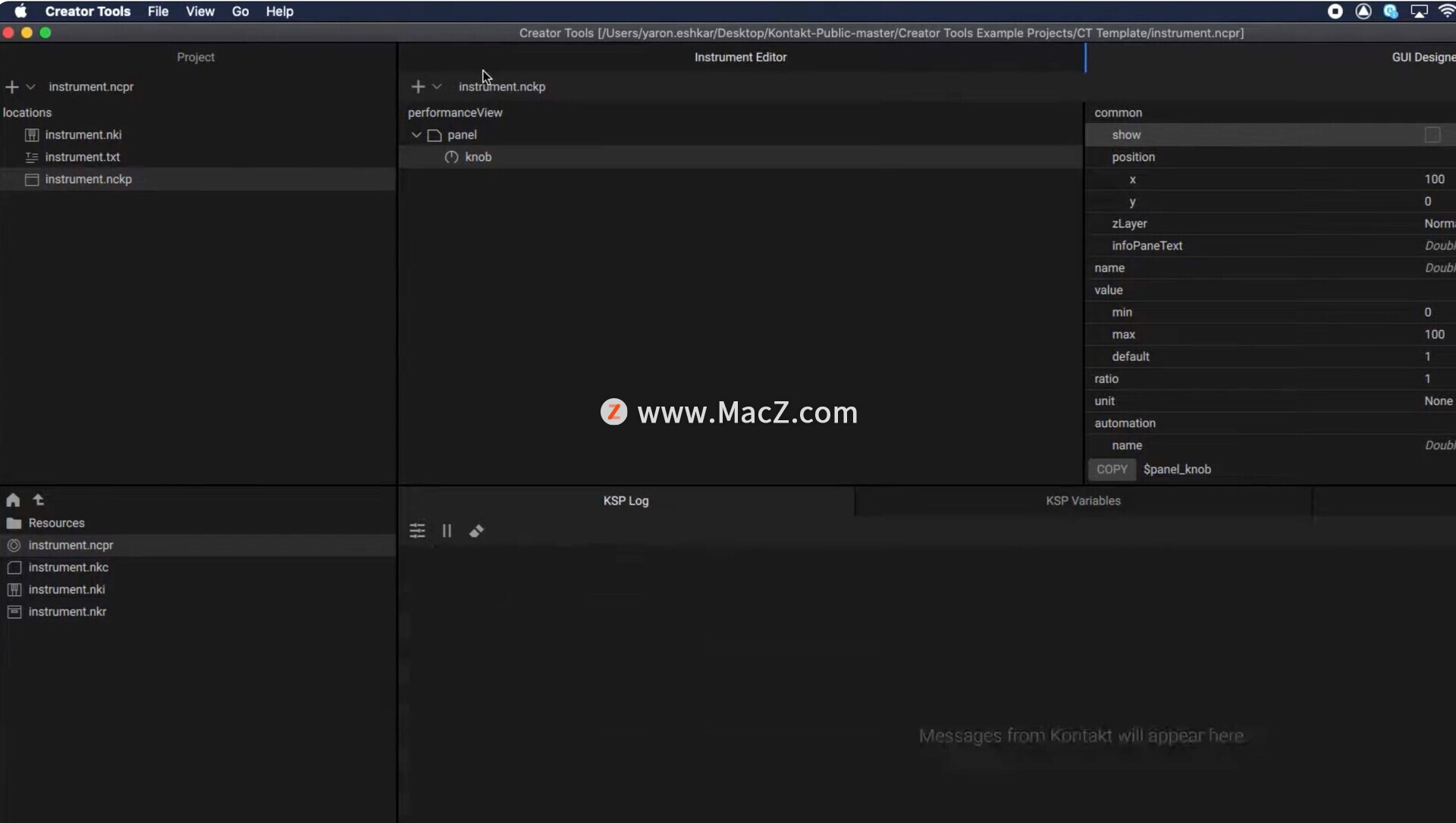1456x823 pixels.
Task: Open the View menu
Action: click(200, 11)
